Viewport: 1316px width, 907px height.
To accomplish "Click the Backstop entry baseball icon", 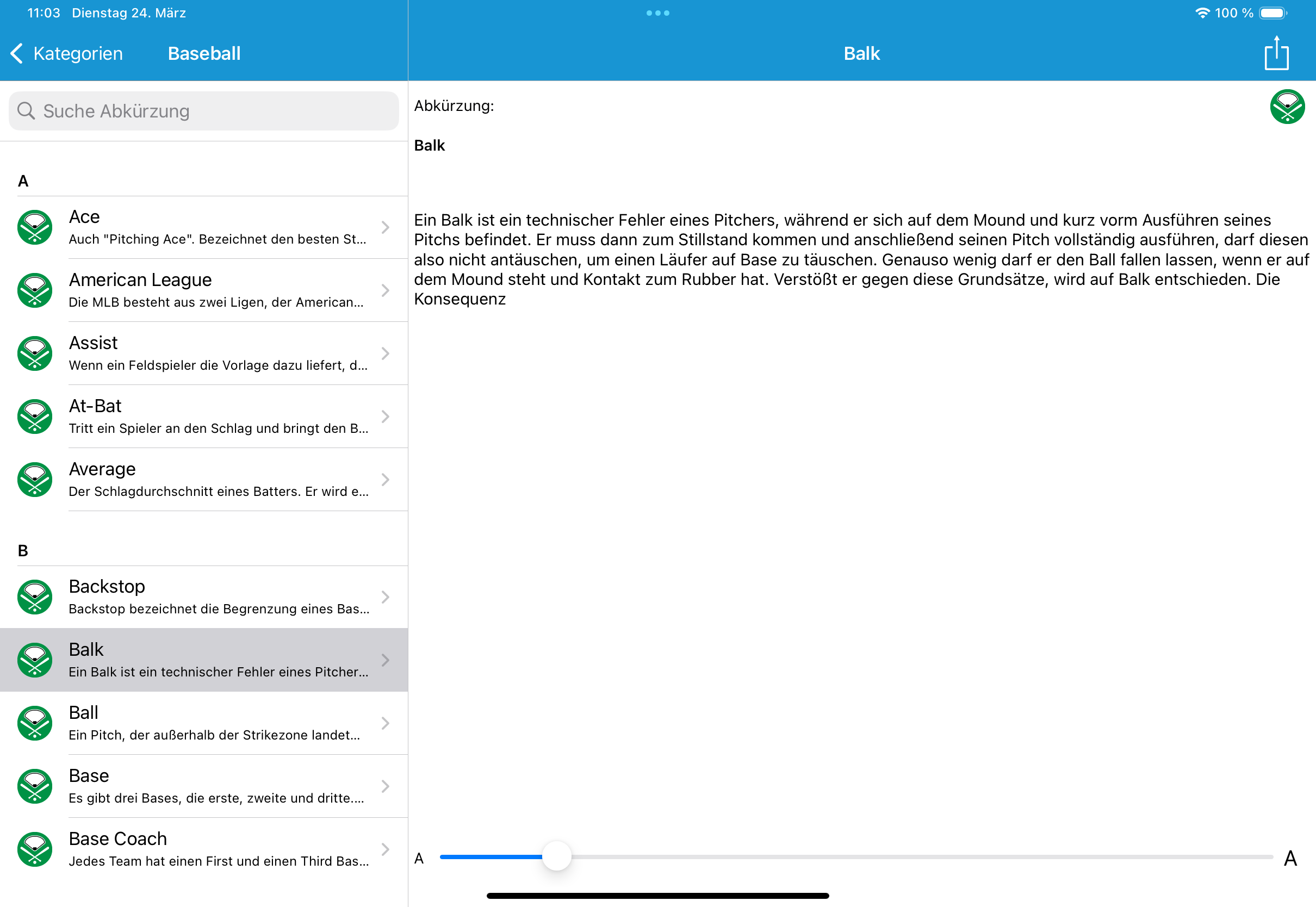I will 35,597.
